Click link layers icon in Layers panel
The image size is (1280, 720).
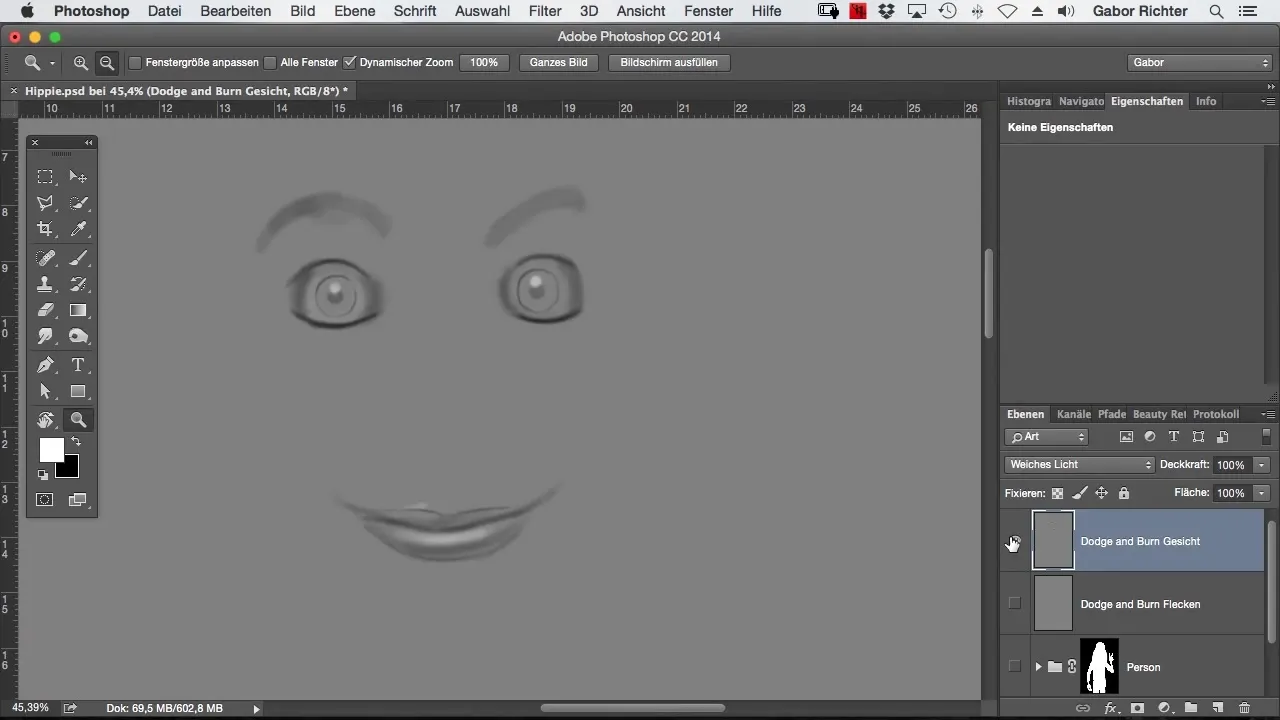(1083, 708)
